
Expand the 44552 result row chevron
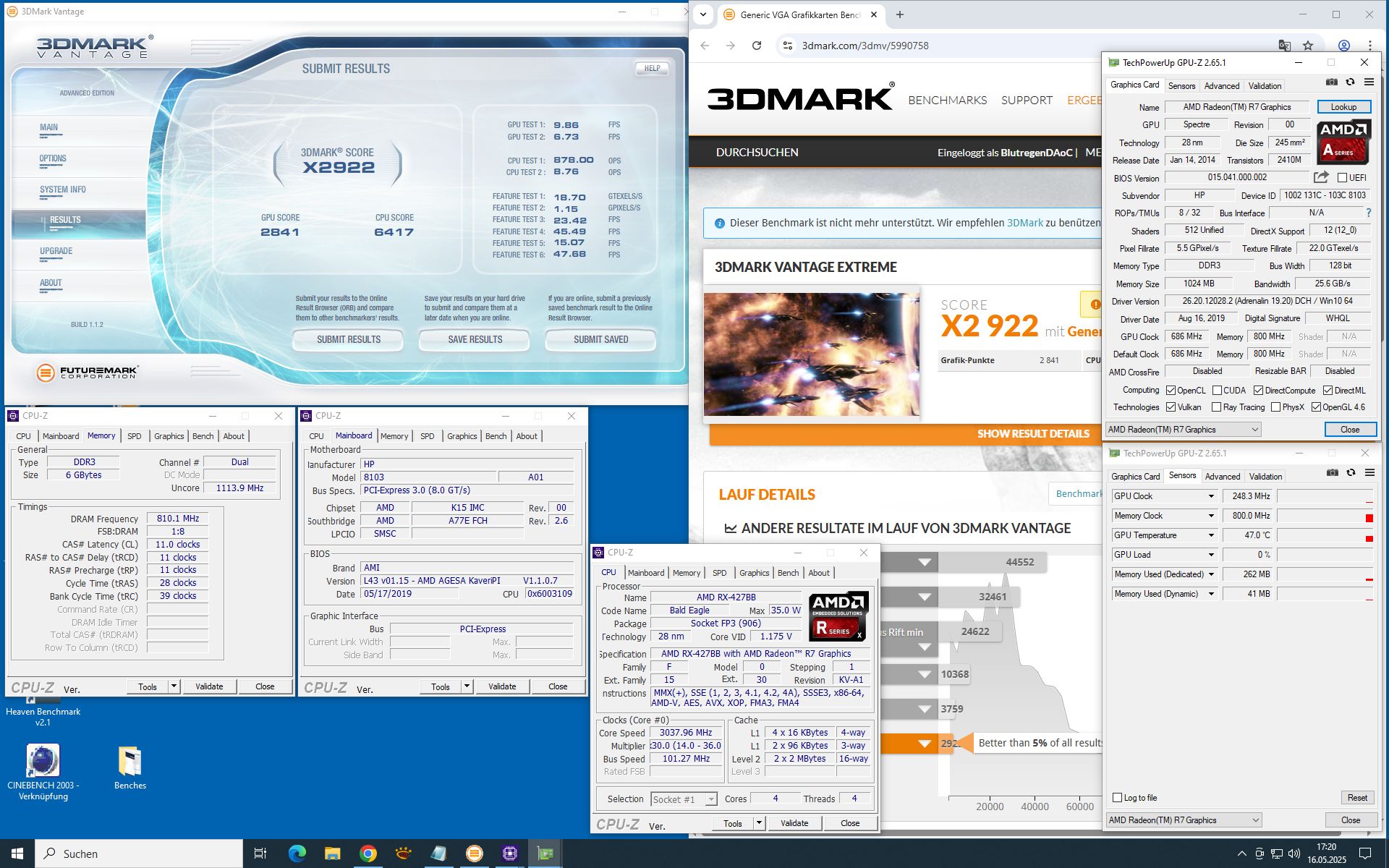pyautogui.click(x=925, y=562)
